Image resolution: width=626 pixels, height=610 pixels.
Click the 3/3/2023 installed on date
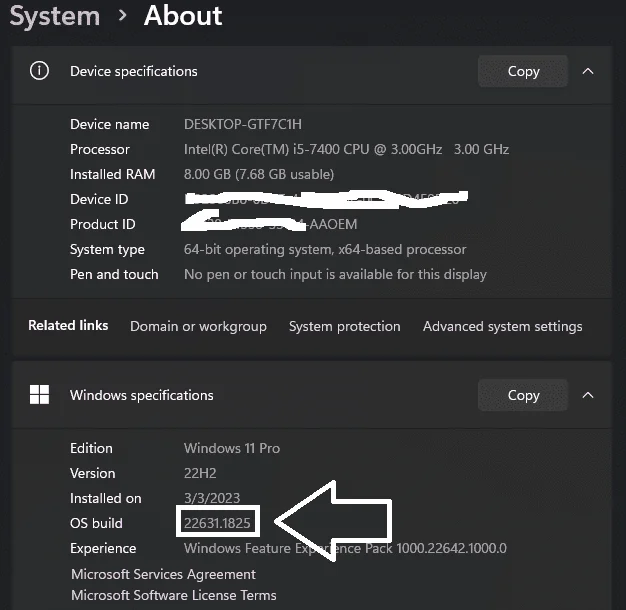pos(212,498)
